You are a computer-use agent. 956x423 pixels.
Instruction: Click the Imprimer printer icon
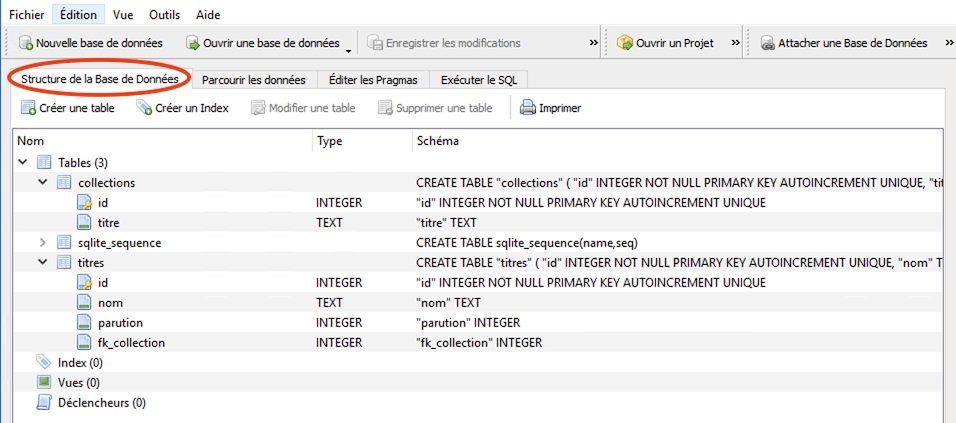(528, 108)
